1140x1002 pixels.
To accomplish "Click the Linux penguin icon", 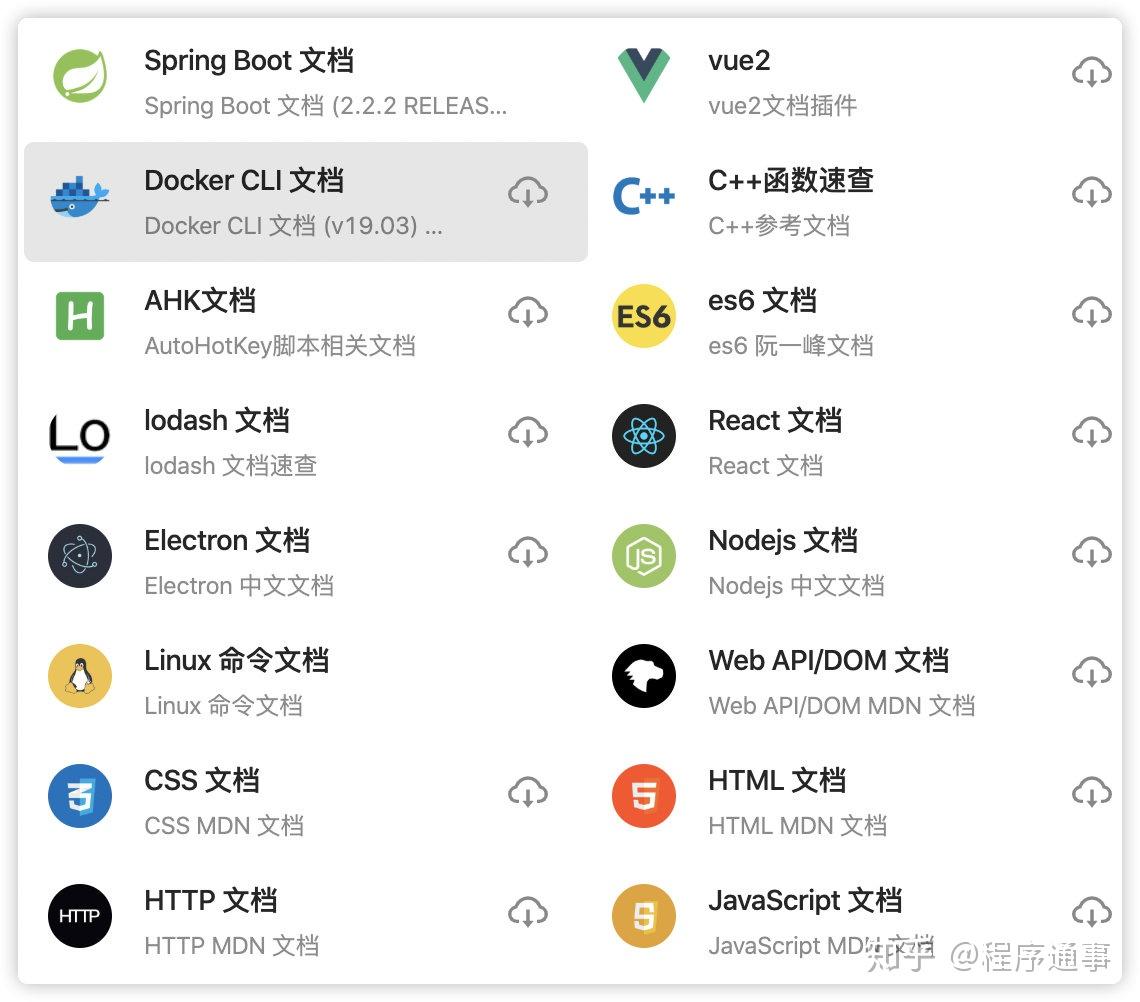I will tap(80, 675).
